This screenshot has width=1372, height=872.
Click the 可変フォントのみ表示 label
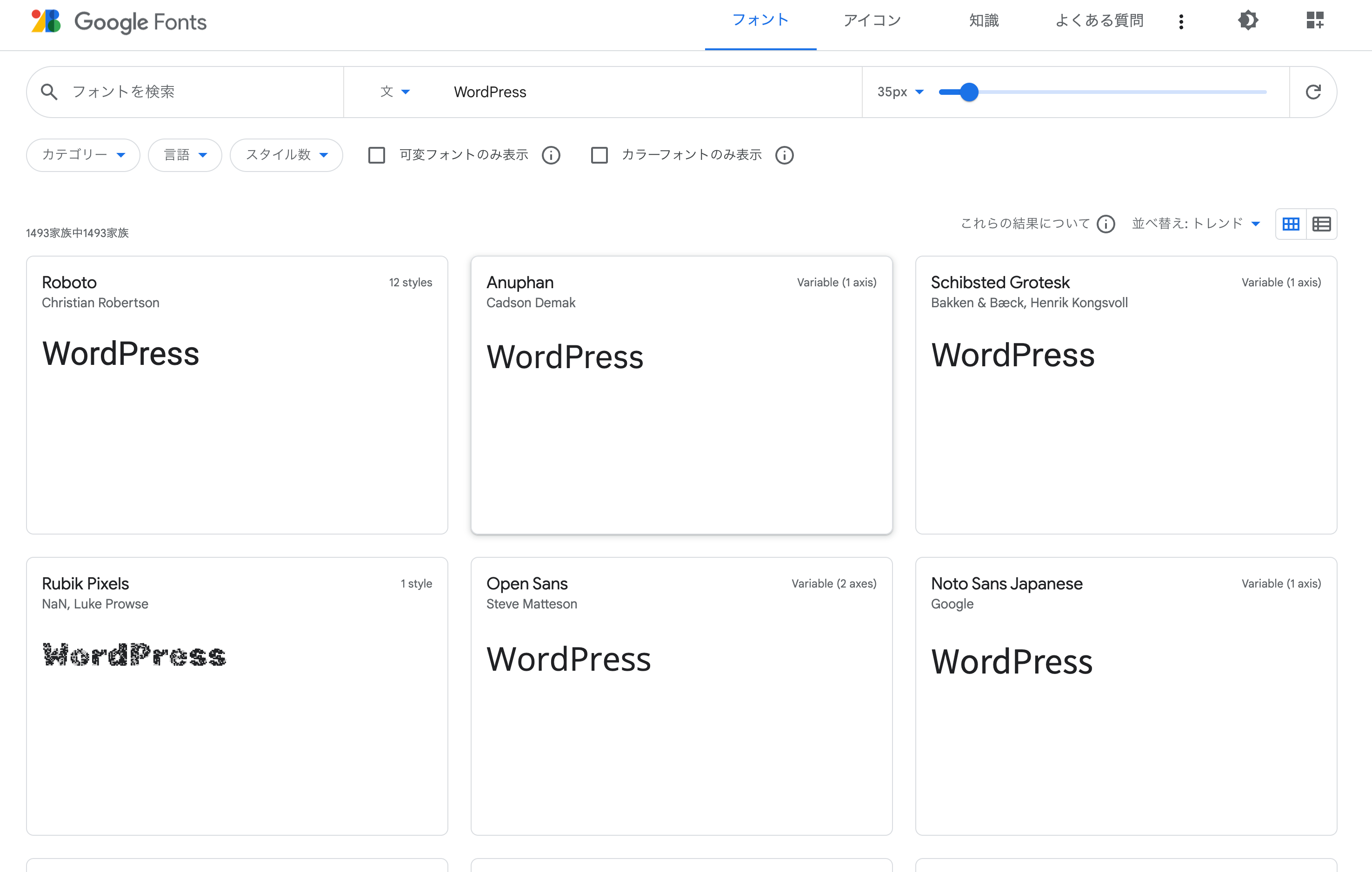464,155
